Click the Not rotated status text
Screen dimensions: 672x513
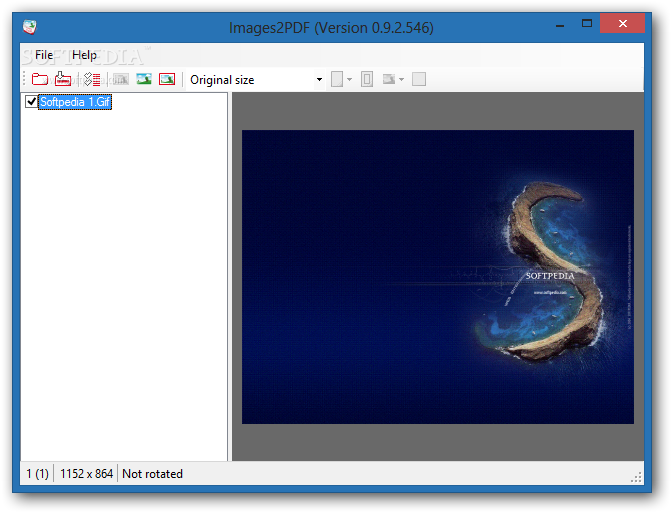(x=153, y=474)
